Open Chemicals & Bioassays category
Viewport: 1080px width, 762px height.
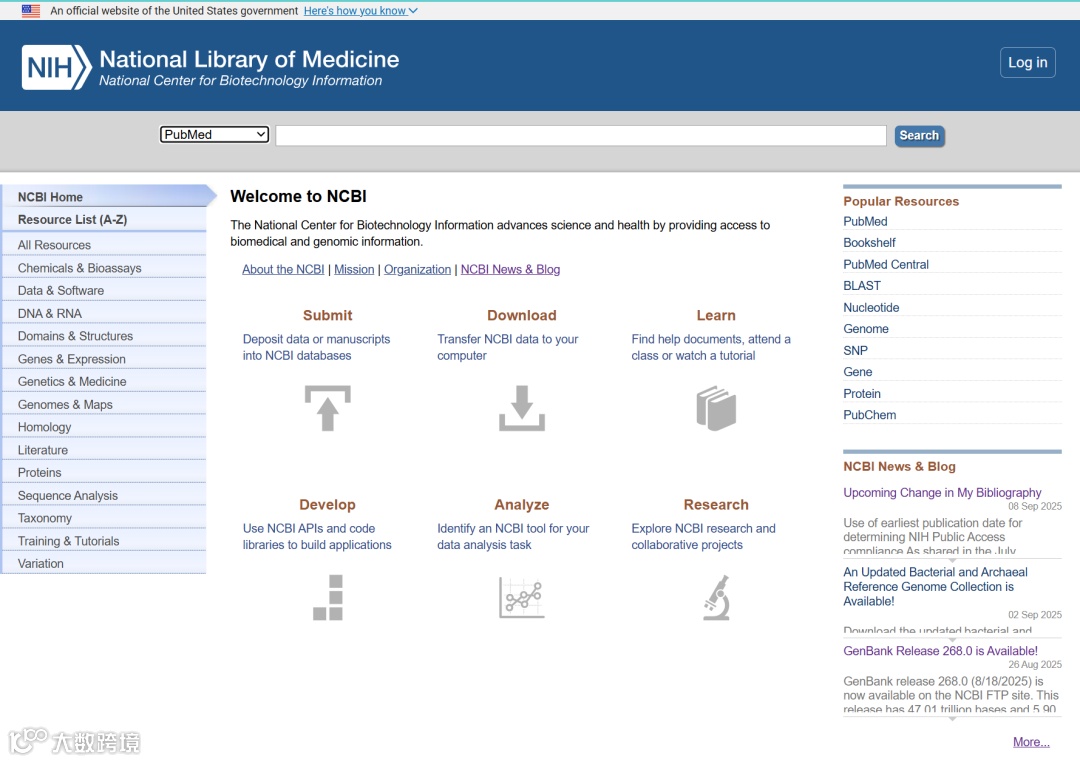[105, 268]
